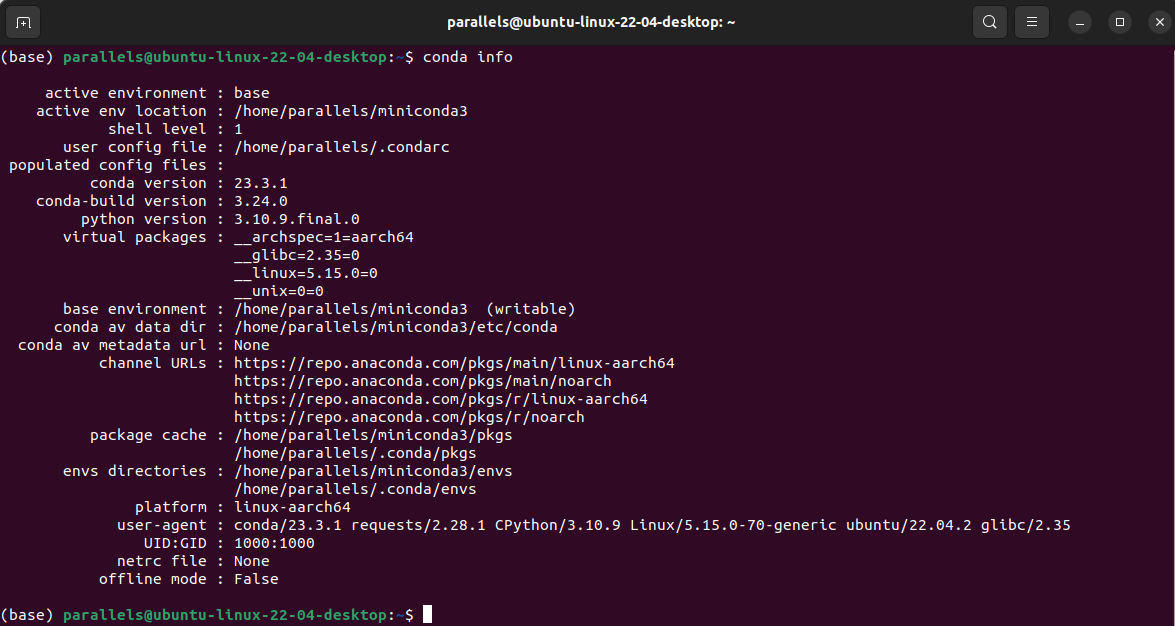Click the r/linux-aarch64 channel URL
Screen dimensions: 1175x626
click(443, 399)
